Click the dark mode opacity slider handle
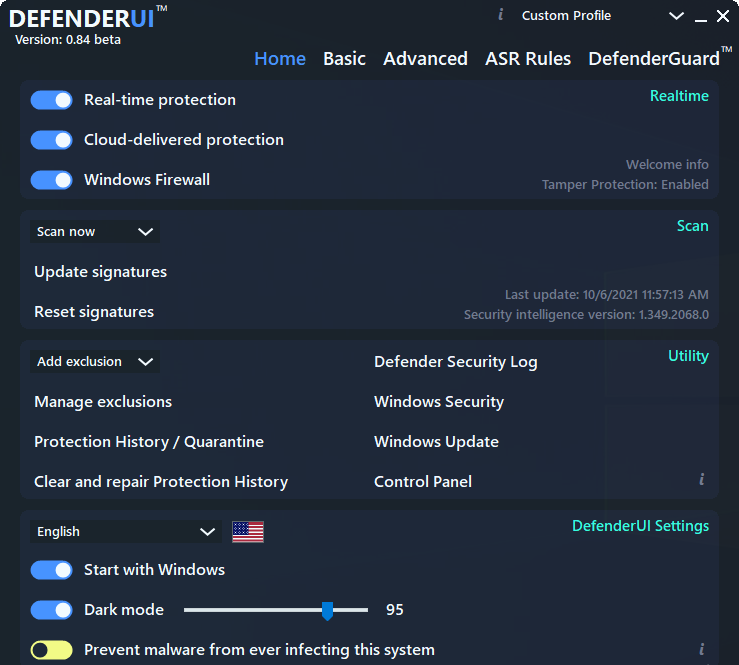739x665 pixels. [327, 611]
